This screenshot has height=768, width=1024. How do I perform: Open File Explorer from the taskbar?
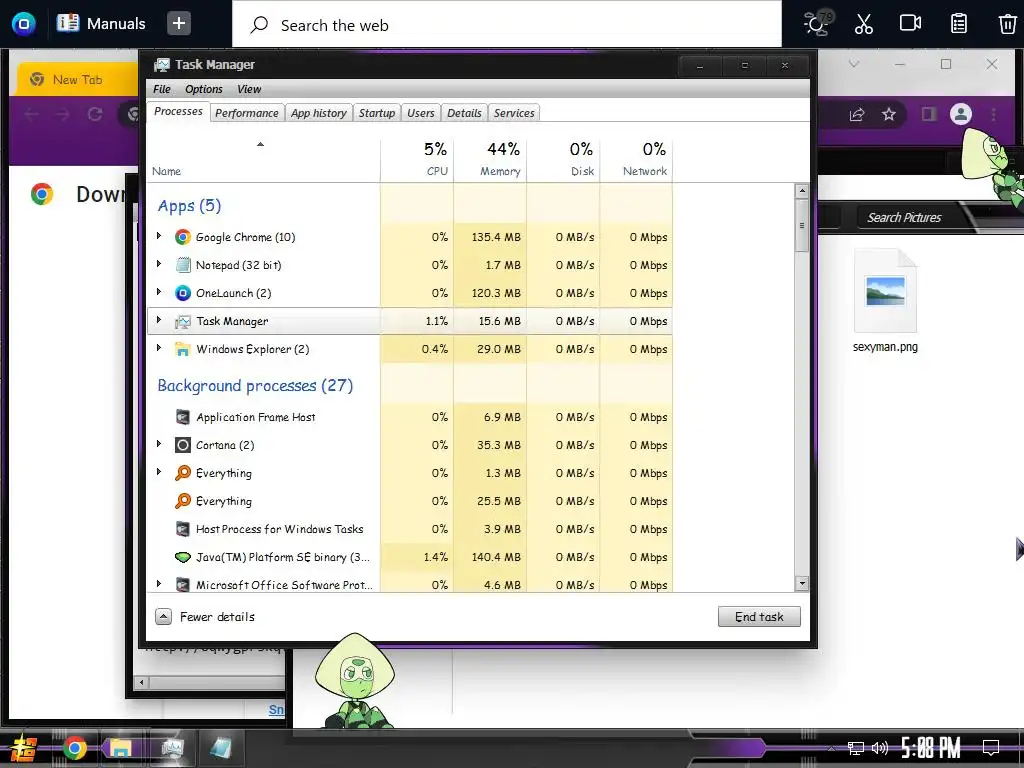[121, 748]
